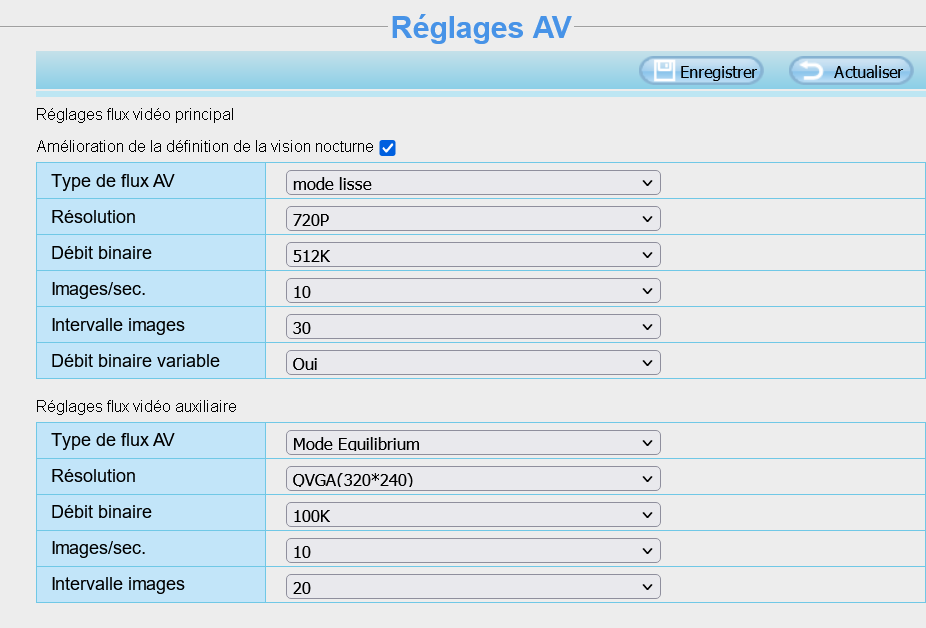Click chevron arrow of mode lisse dropdown
Screen dimensions: 926x628
coord(647,183)
